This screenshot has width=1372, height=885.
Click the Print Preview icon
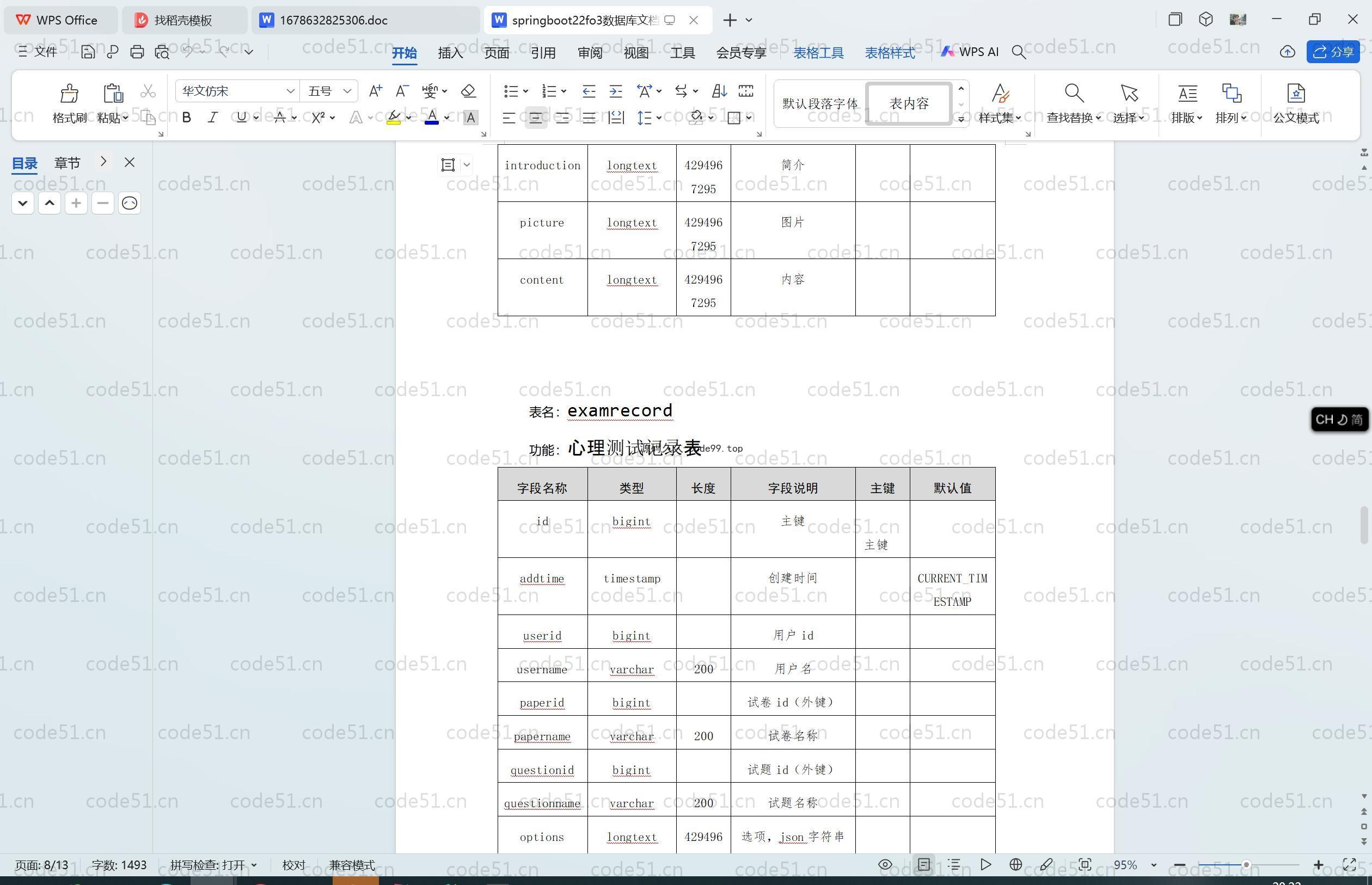point(162,52)
